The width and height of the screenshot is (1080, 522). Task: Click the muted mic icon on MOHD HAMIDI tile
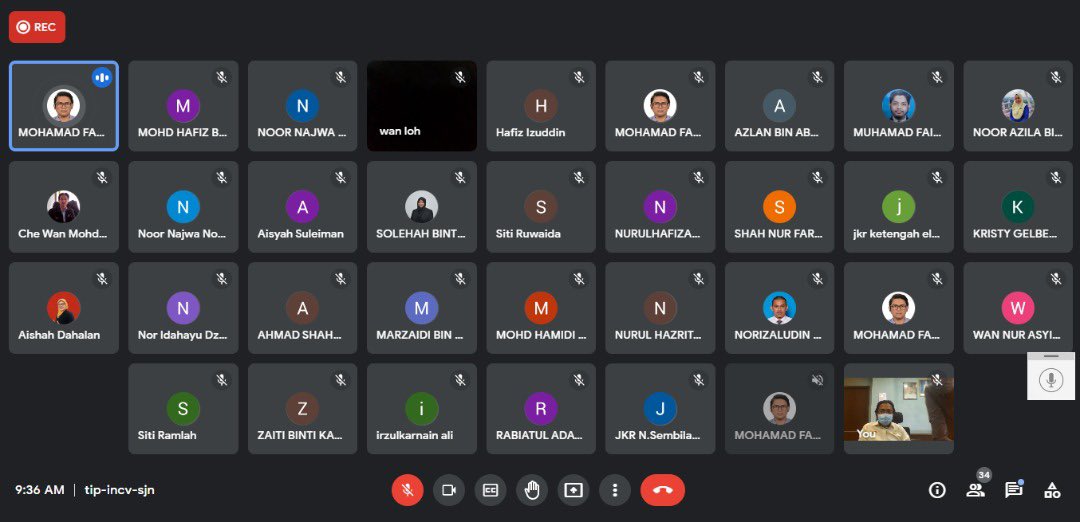[x=579, y=279]
